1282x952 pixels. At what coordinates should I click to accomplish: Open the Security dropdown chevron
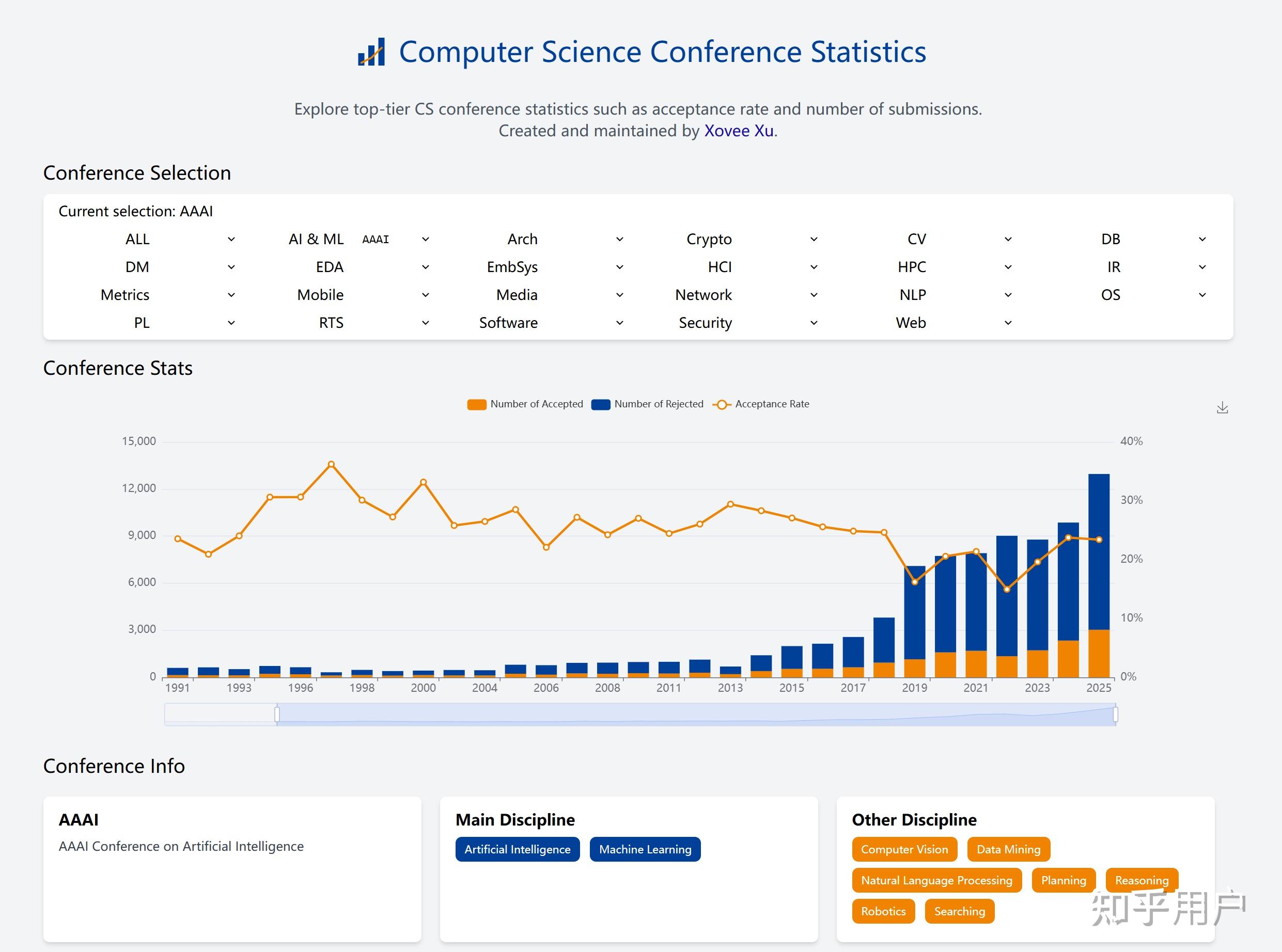pyautogui.click(x=814, y=323)
